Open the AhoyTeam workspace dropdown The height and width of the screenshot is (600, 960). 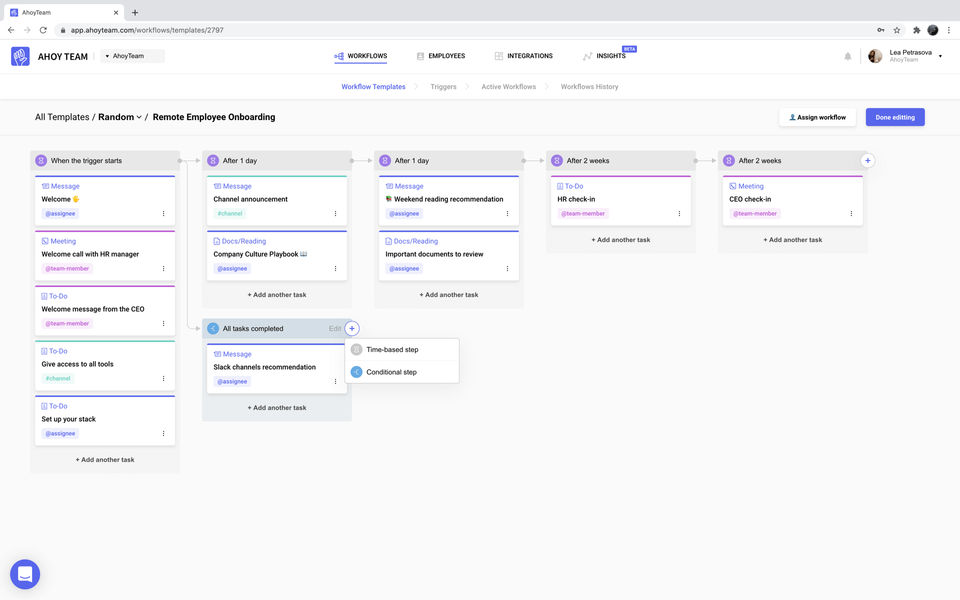pos(133,56)
